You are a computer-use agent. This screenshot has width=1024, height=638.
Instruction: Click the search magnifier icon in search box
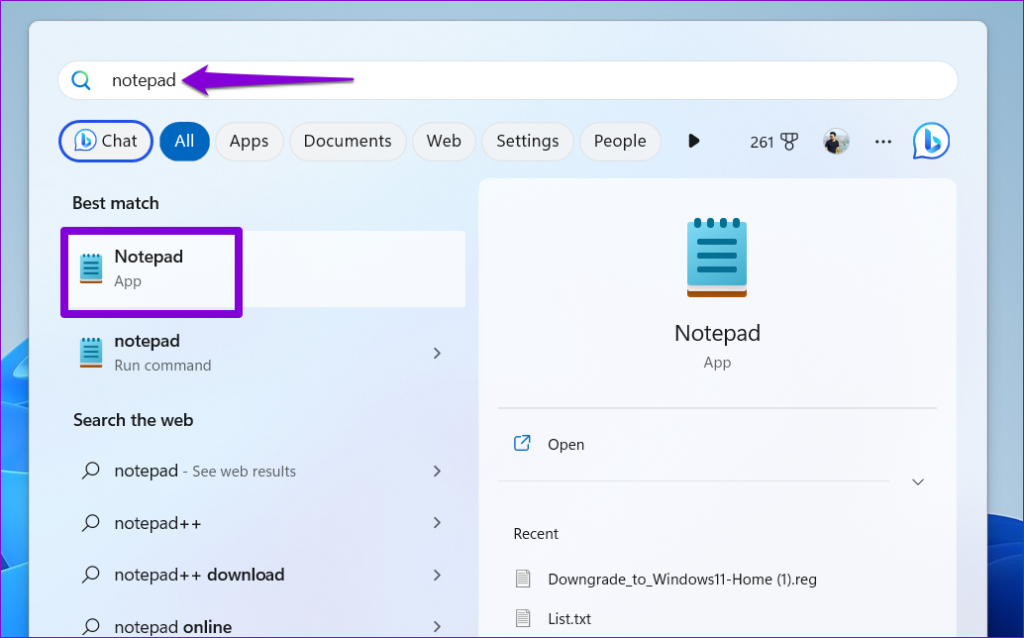(81, 80)
